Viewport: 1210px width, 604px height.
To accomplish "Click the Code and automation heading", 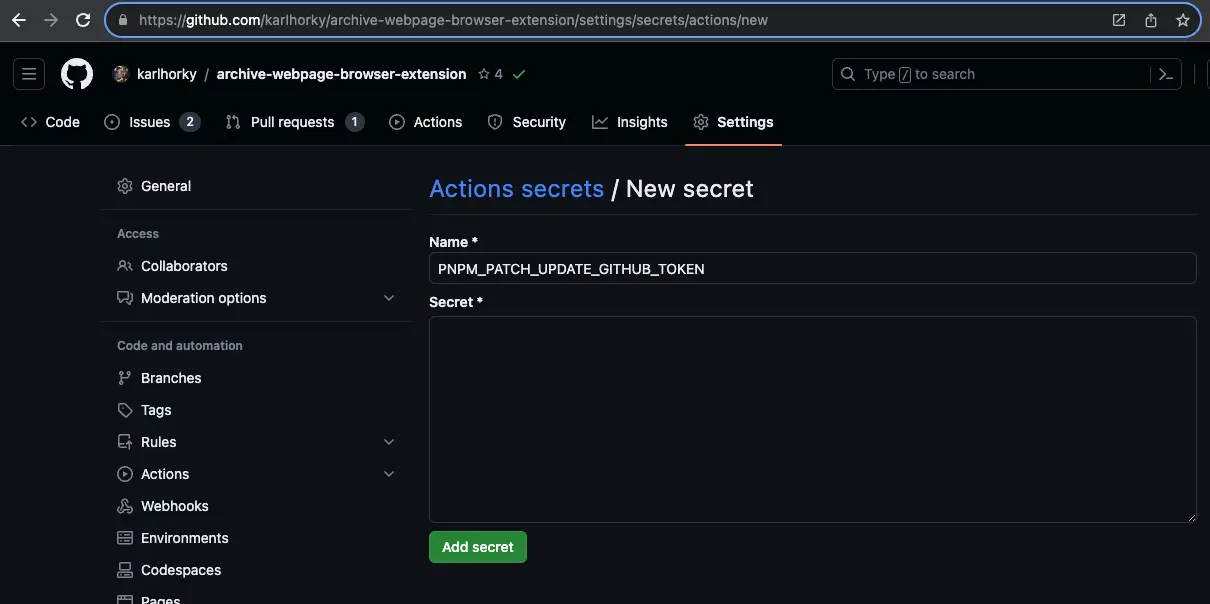I will (x=180, y=346).
